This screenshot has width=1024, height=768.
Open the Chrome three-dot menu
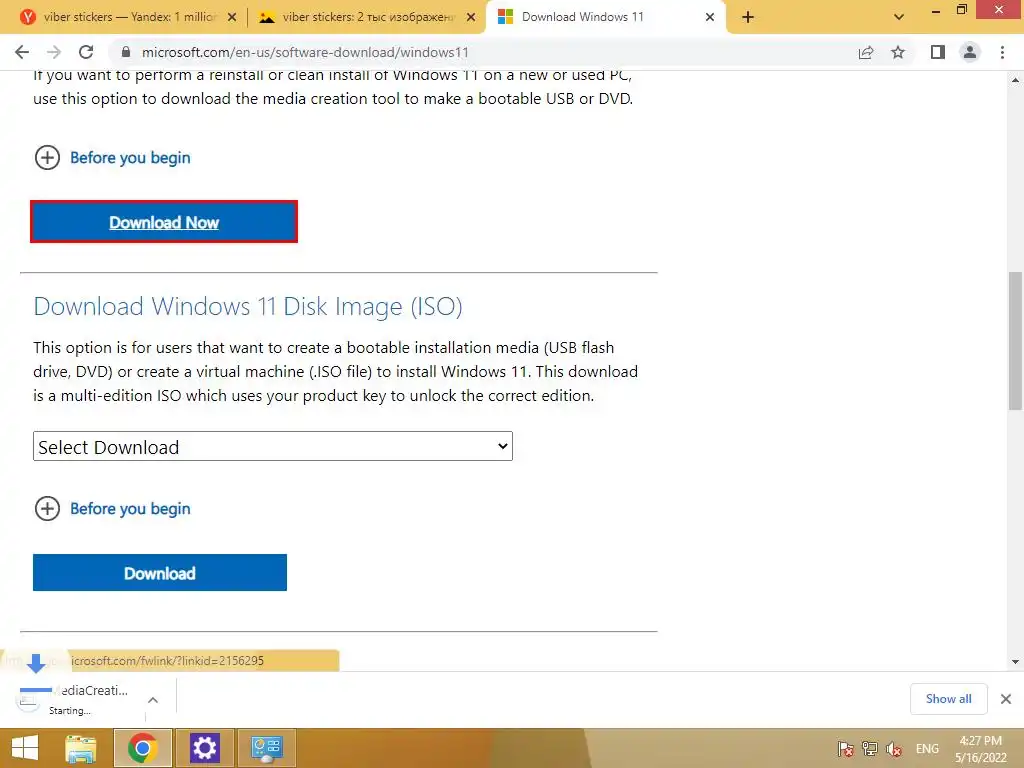coord(1002,52)
